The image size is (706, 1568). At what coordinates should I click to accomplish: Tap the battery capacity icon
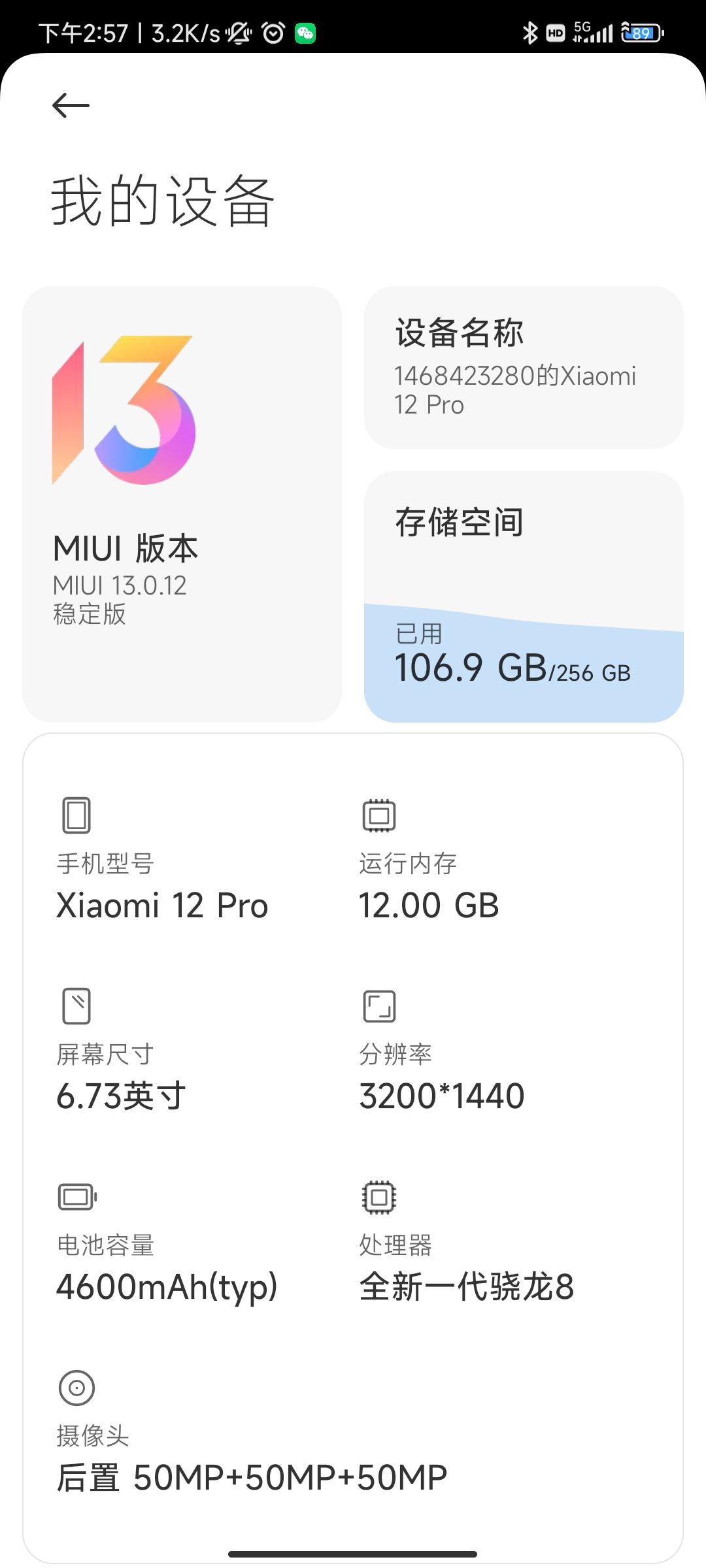click(x=77, y=1196)
